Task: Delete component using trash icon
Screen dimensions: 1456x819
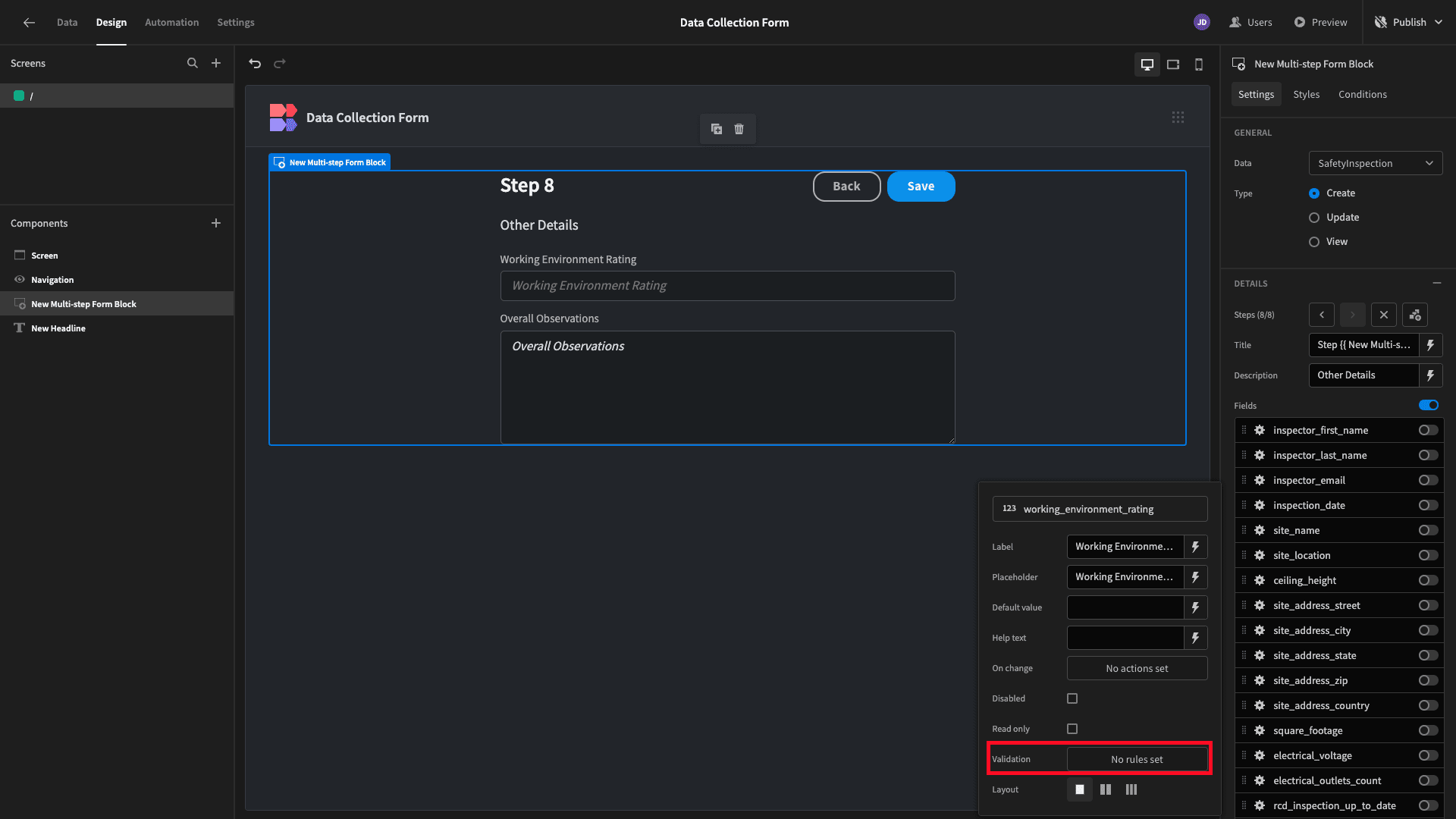Action: (739, 129)
